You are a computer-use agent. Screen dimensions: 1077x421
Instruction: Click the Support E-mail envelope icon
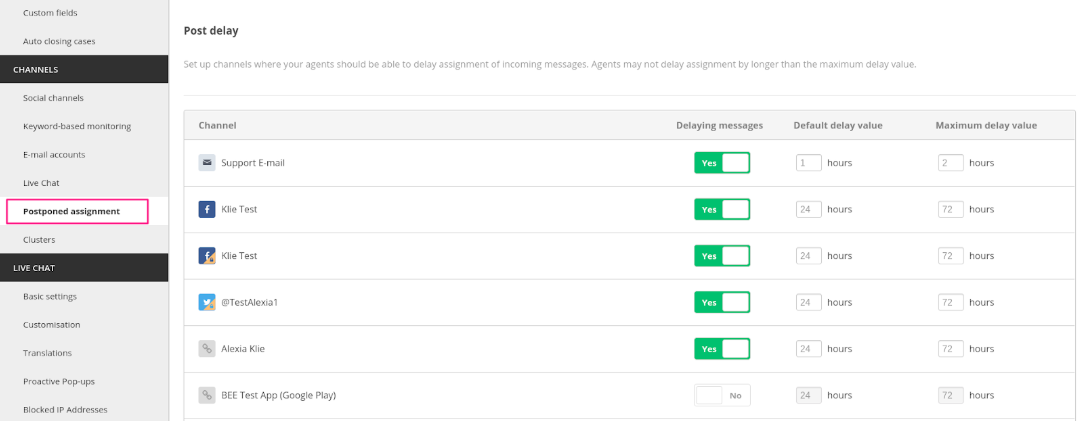pyautogui.click(x=207, y=163)
